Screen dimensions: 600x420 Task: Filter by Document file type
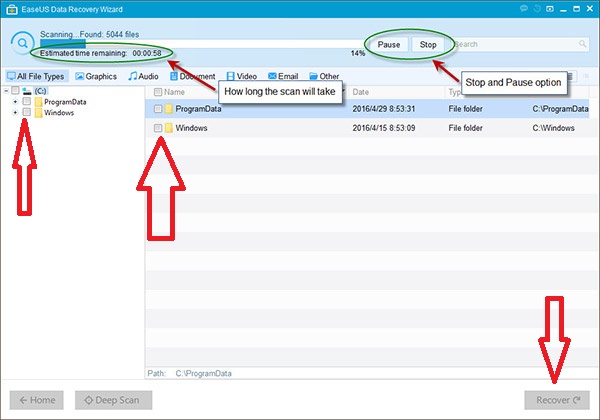pos(192,76)
